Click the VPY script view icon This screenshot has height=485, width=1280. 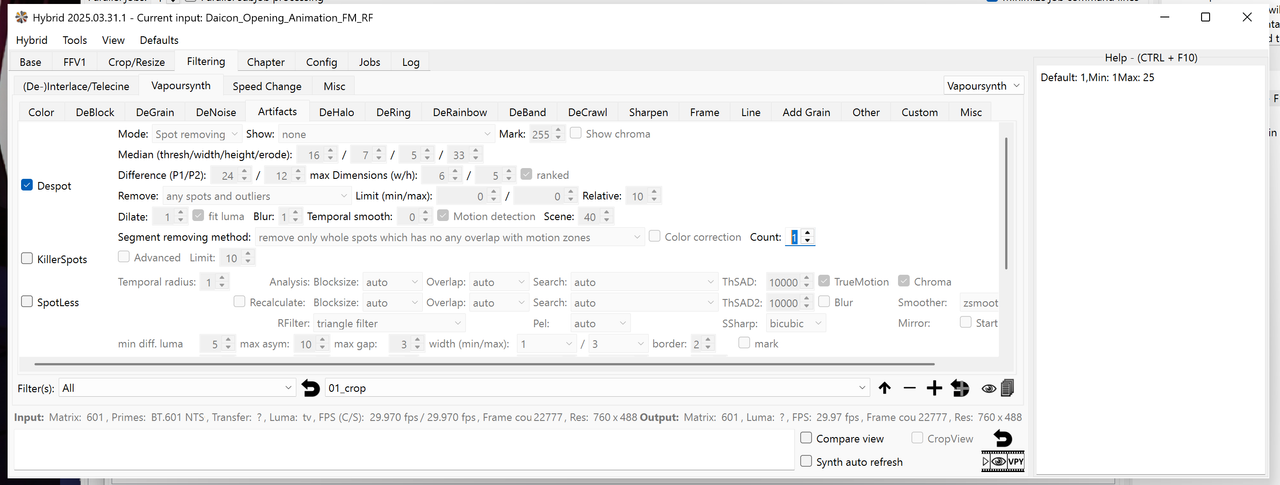coord(1016,461)
